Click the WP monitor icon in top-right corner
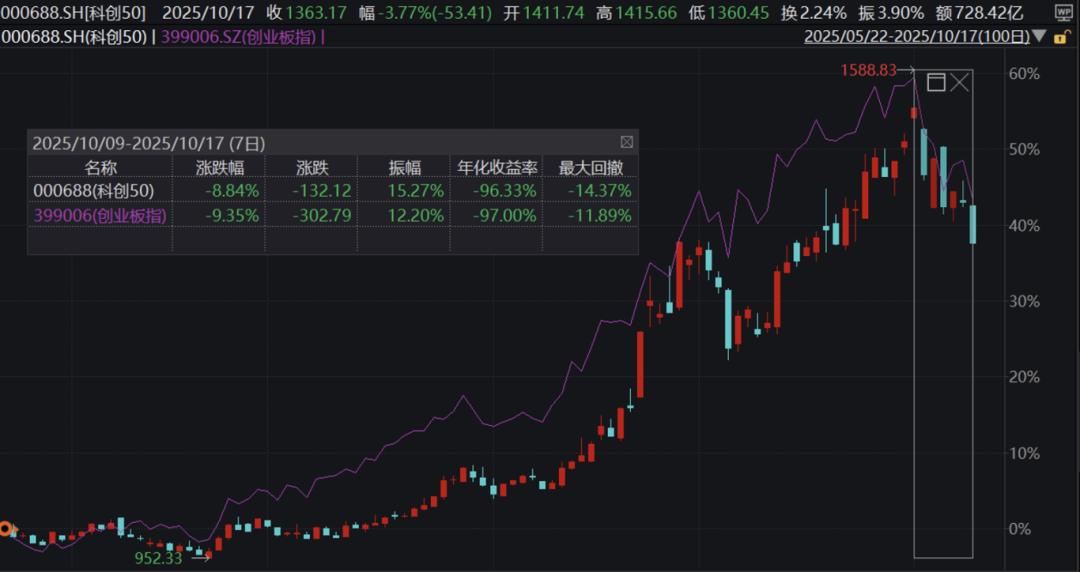The height and width of the screenshot is (572, 1080). click(1065, 13)
